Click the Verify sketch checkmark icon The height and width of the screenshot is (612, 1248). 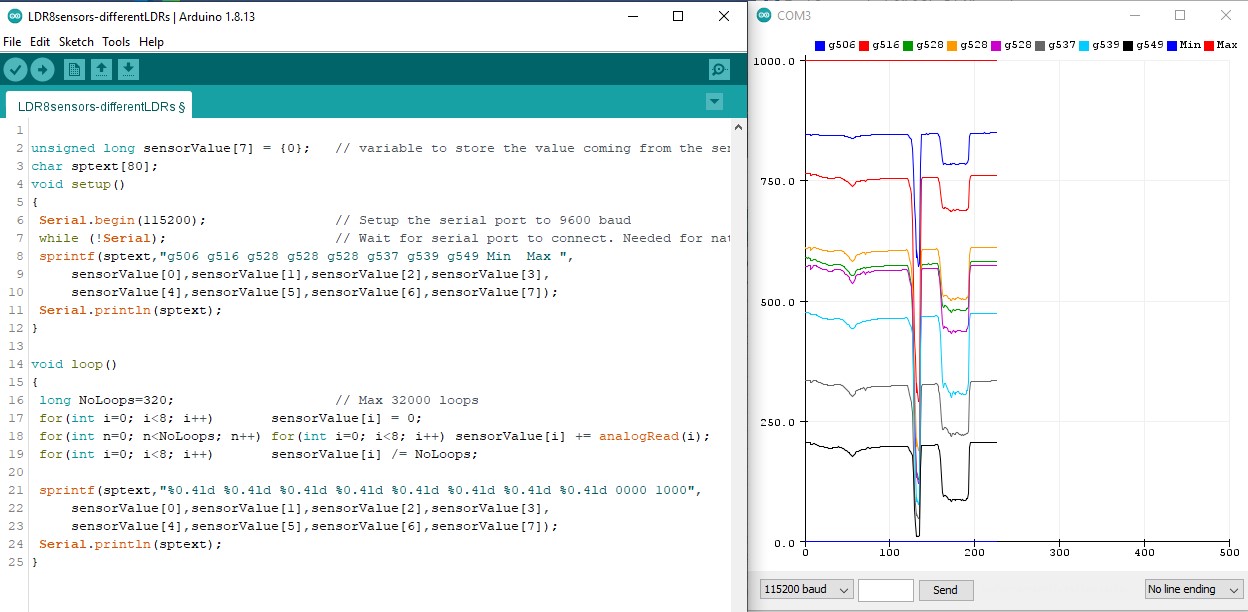tap(15, 69)
